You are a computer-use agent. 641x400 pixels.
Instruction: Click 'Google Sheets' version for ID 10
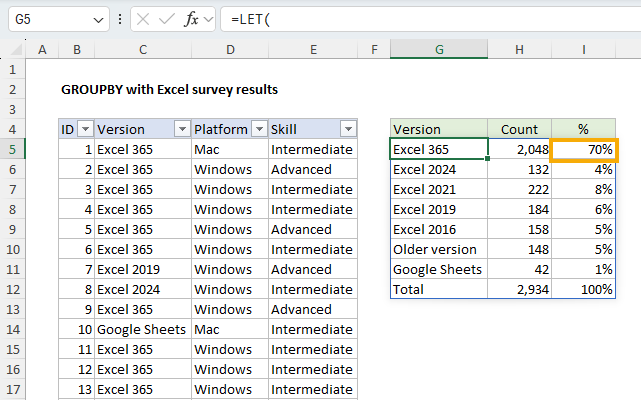[143, 330]
